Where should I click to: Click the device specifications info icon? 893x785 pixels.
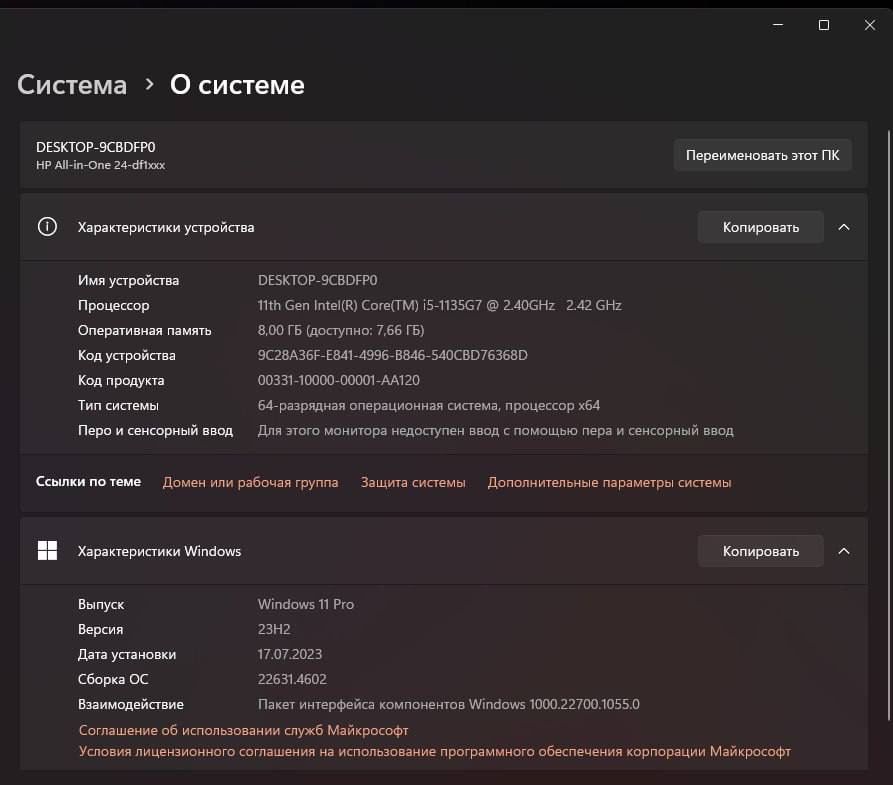click(47, 227)
